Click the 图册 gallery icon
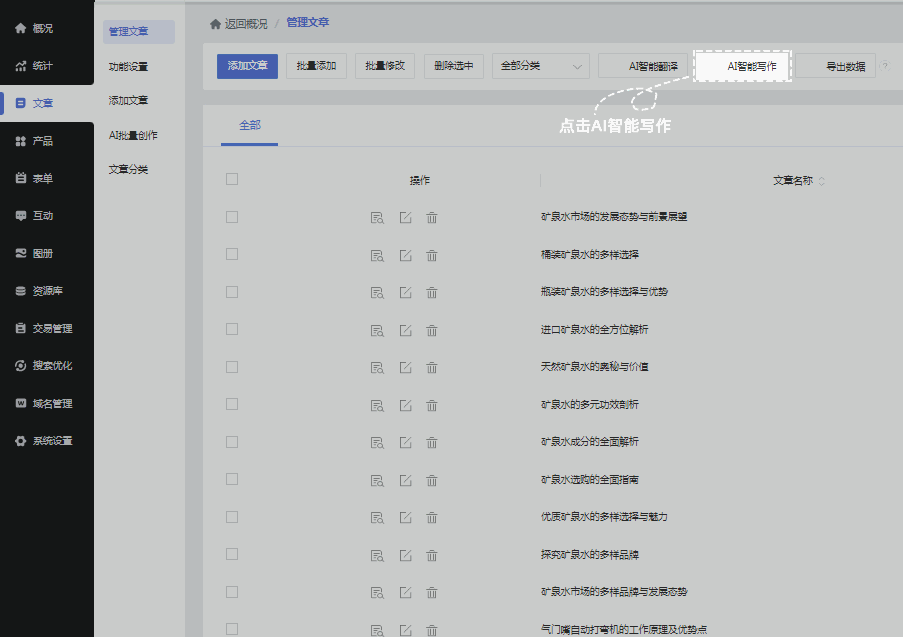Viewport: 903px width, 637px height. click(x=21, y=253)
